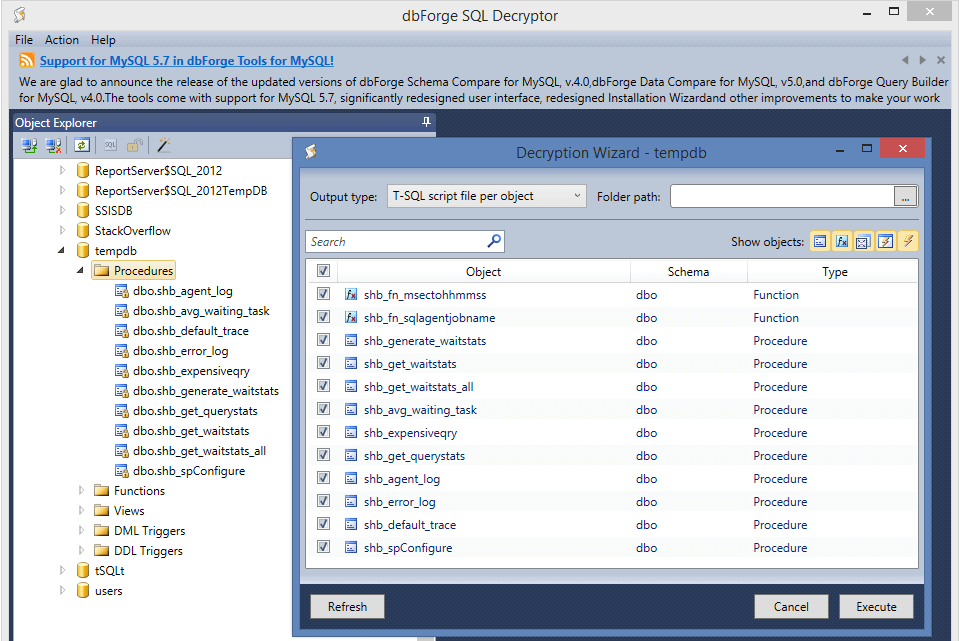This screenshot has width=959, height=641.
Task: Toggle showing DML triggers in Show objects
Action: tap(886, 242)
